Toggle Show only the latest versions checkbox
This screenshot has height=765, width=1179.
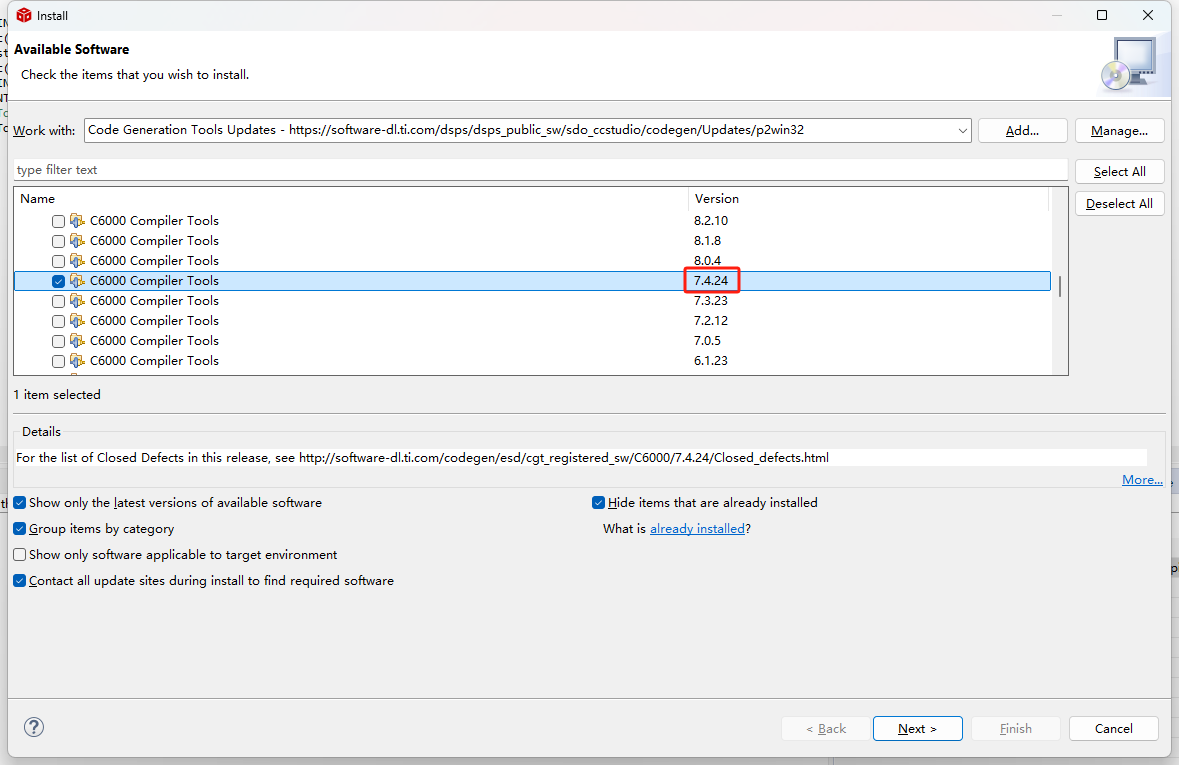(x=20, y=502)
